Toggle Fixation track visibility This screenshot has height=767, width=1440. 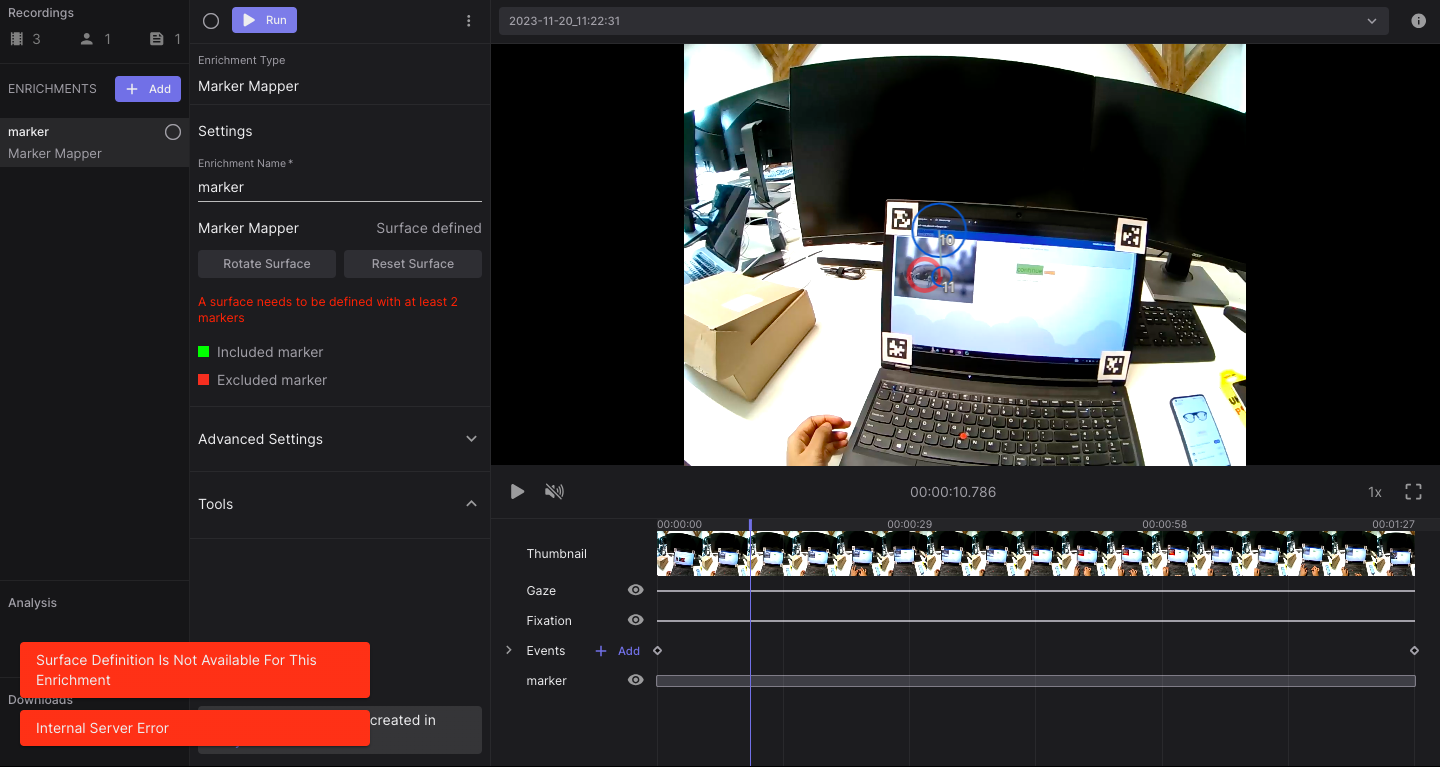(635, 620)
